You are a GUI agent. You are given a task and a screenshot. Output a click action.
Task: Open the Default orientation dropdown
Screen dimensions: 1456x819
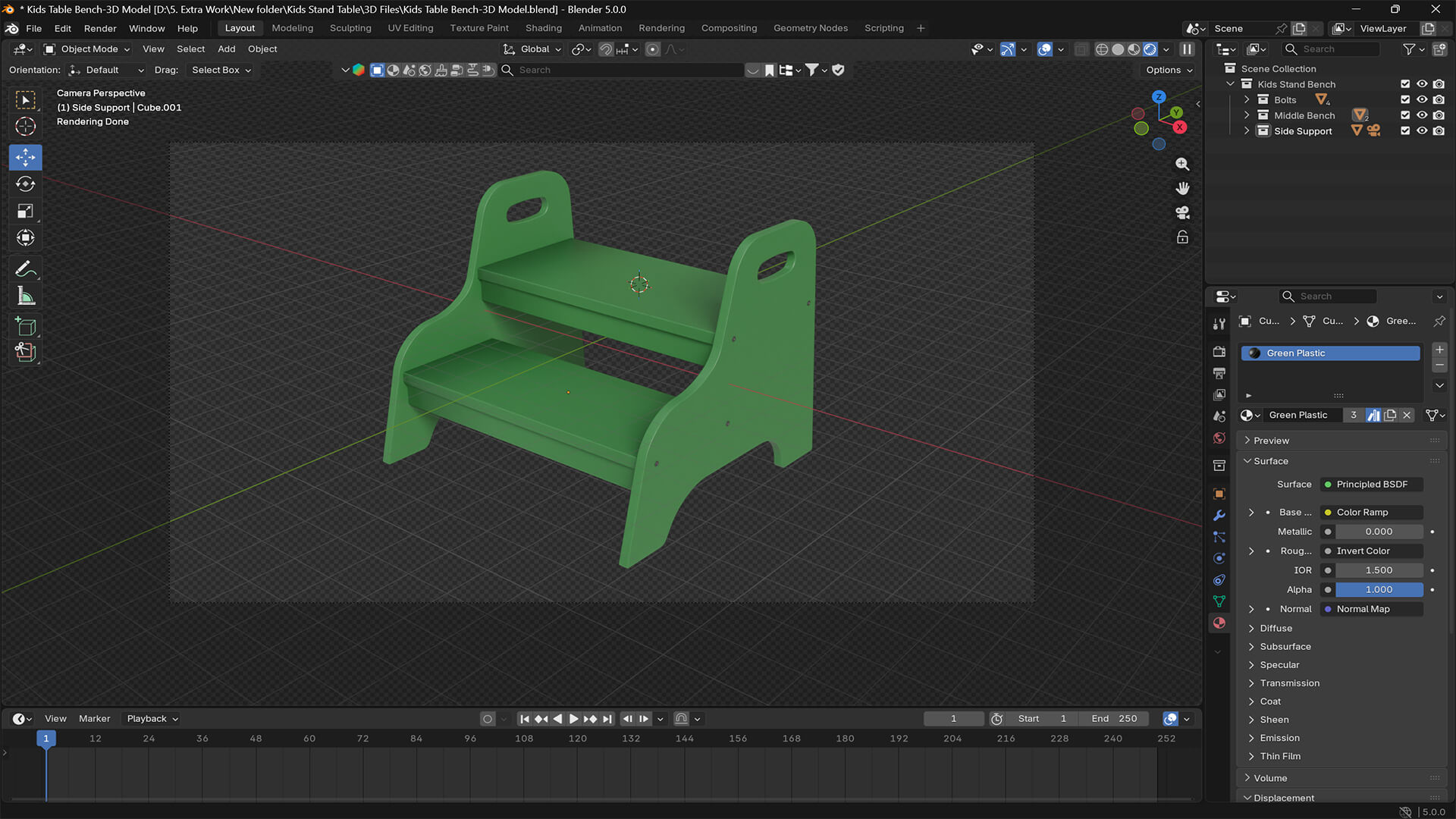[105, 70]
